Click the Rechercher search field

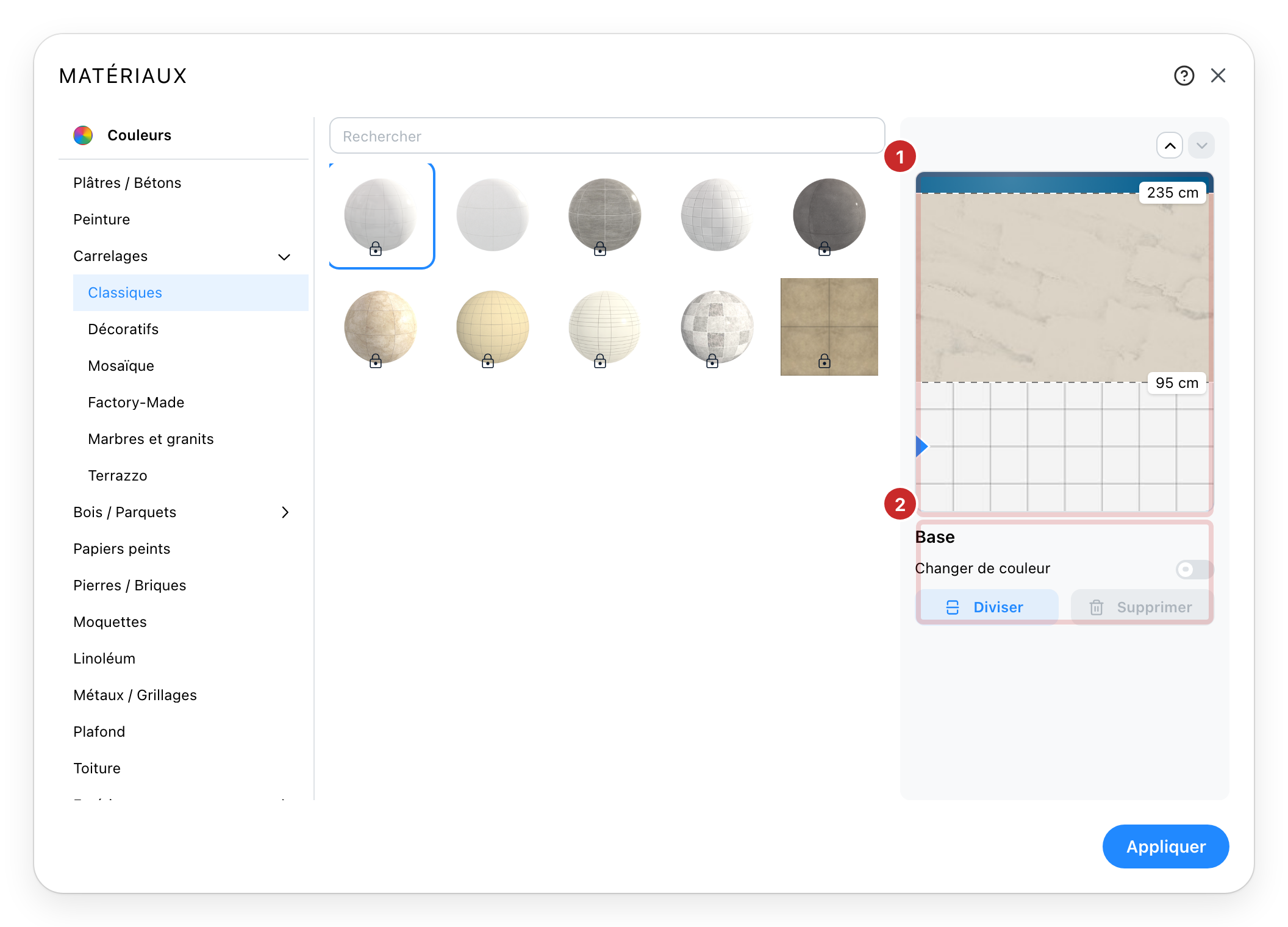tap(607, 136)
